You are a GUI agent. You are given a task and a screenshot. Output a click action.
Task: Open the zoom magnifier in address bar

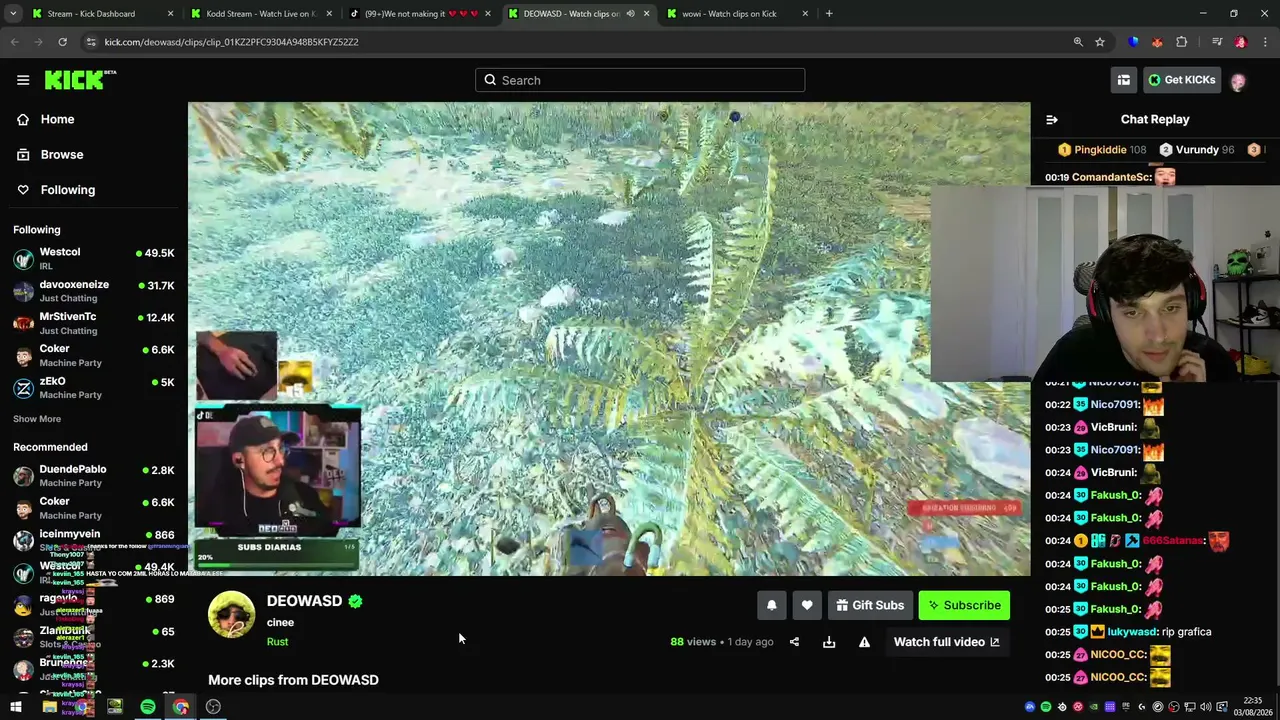click(1078, 42)
